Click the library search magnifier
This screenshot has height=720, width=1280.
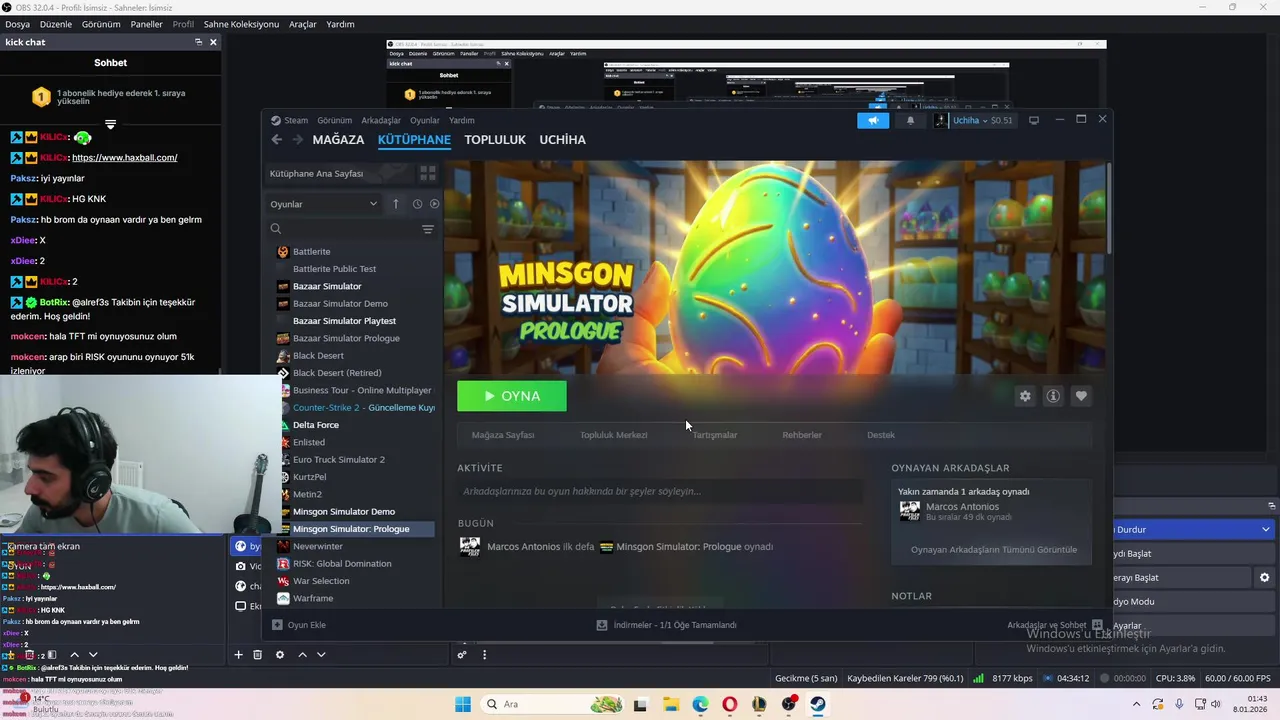(276, 229)
